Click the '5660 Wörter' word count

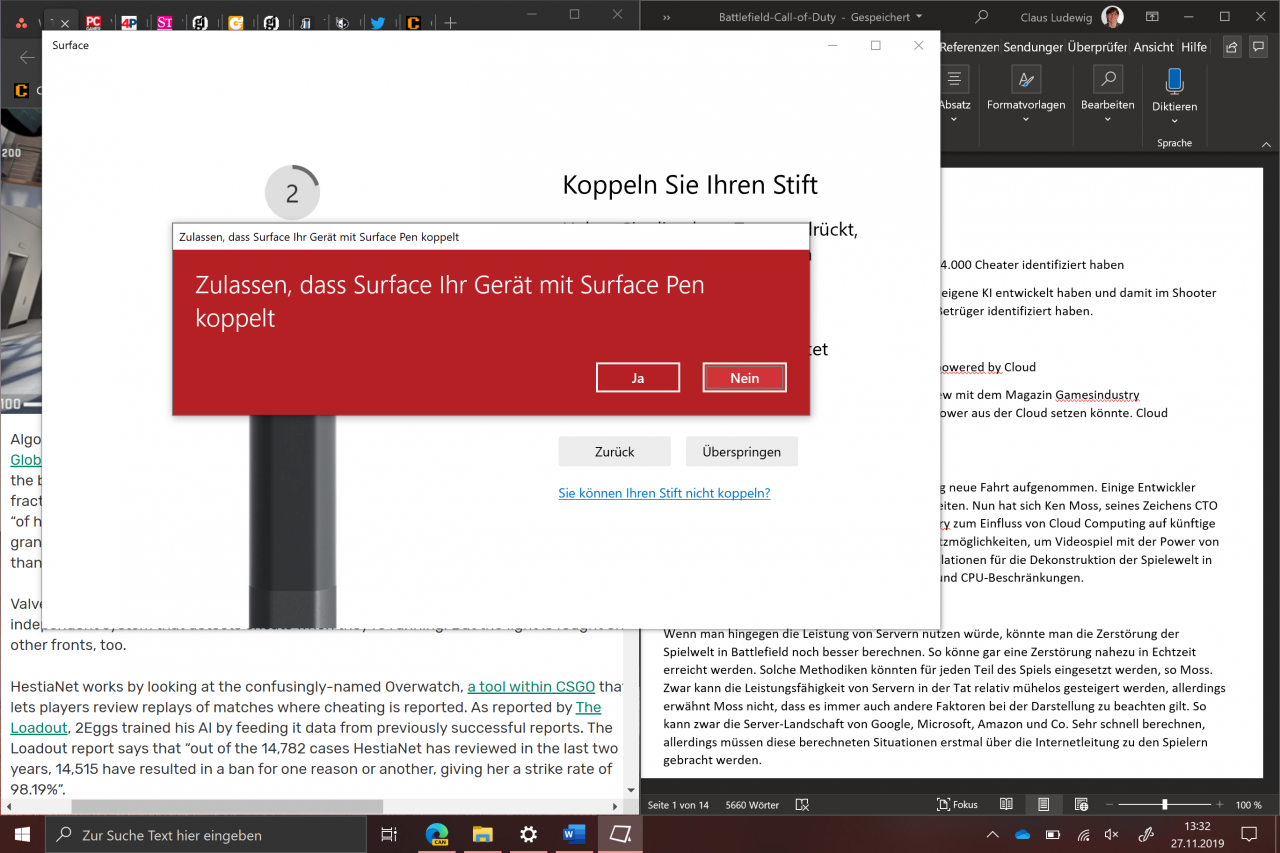click(x=750, y=805)
